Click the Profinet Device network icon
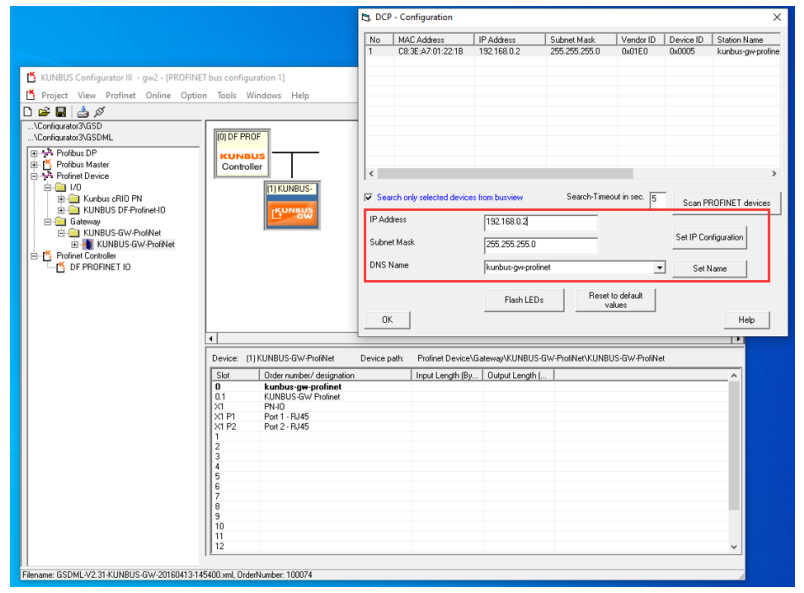Viewport: 804px width, 593px height. click(x=48, y=175)
